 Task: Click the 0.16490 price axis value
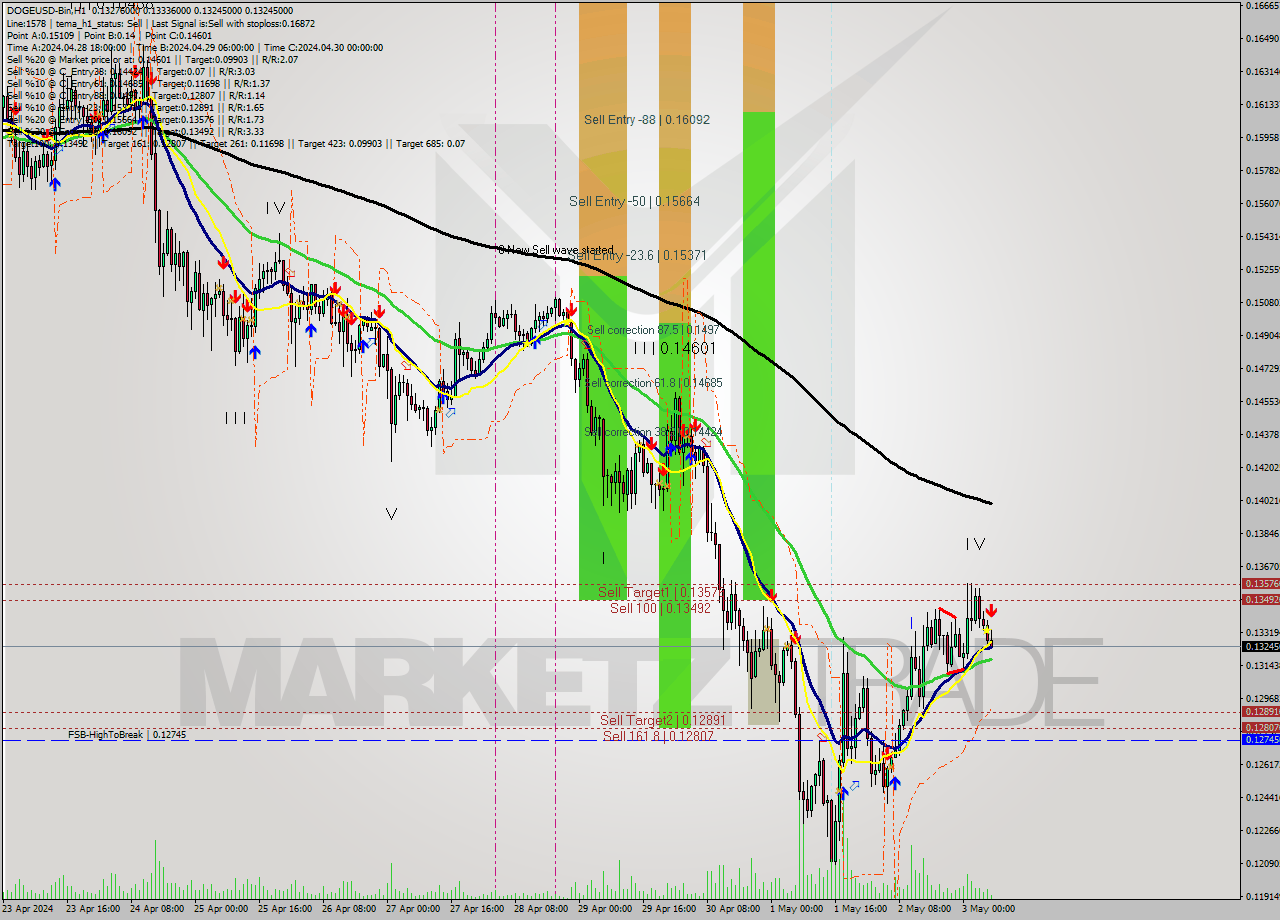[1262, 38]
